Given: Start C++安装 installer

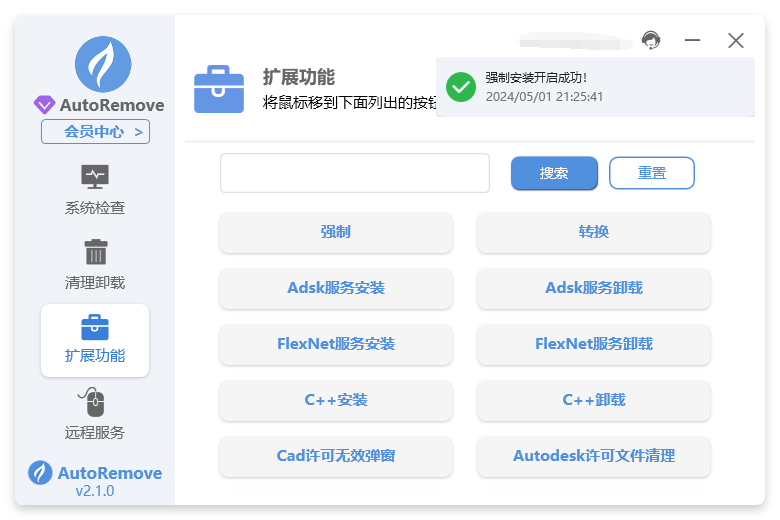Looking at the screenshot, I should click(336, 400).
